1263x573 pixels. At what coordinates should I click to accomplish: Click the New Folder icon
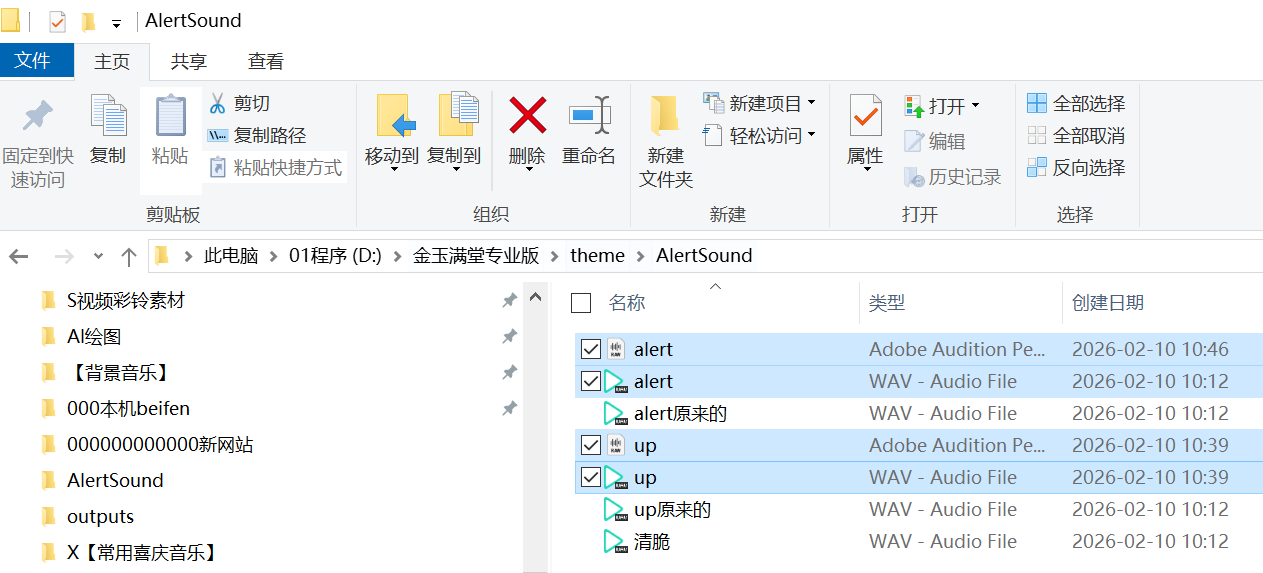click(665, 116)
